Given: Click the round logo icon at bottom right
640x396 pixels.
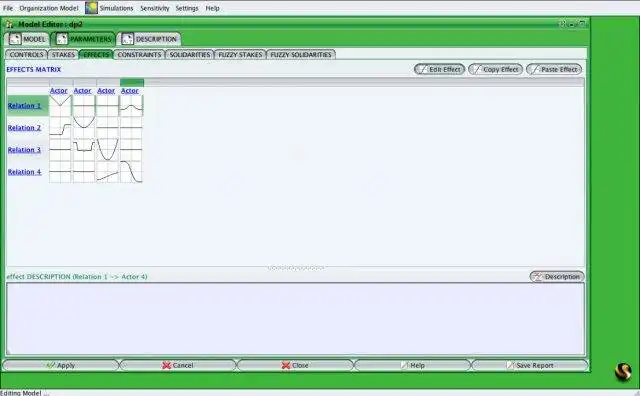Looking at the screenshot, I should pyautogui.click(x=623, y=371).
